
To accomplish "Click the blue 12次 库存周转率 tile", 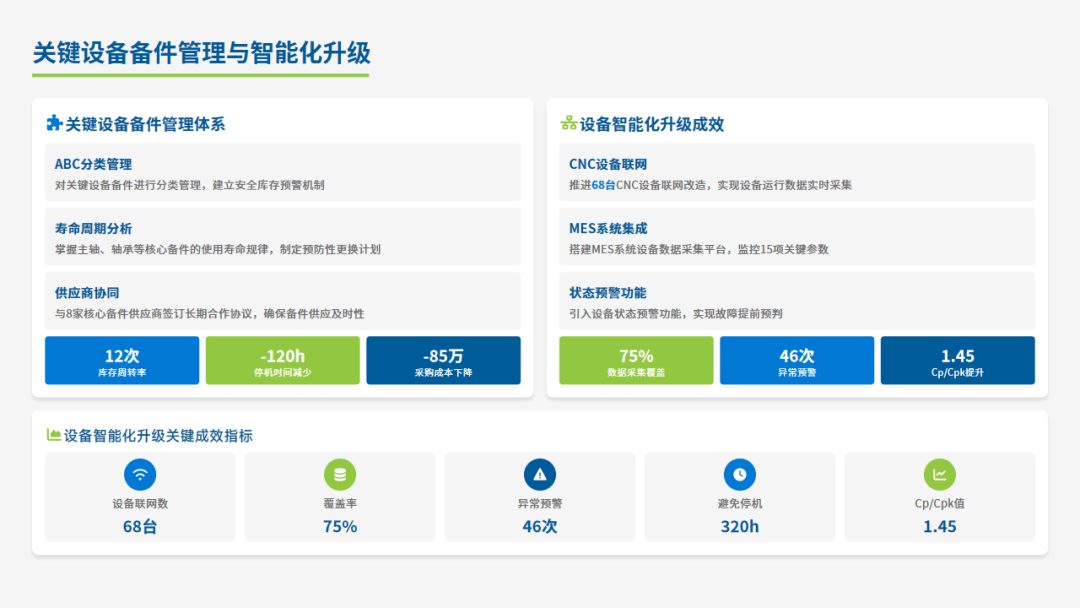I will click(x=122, y=361).
